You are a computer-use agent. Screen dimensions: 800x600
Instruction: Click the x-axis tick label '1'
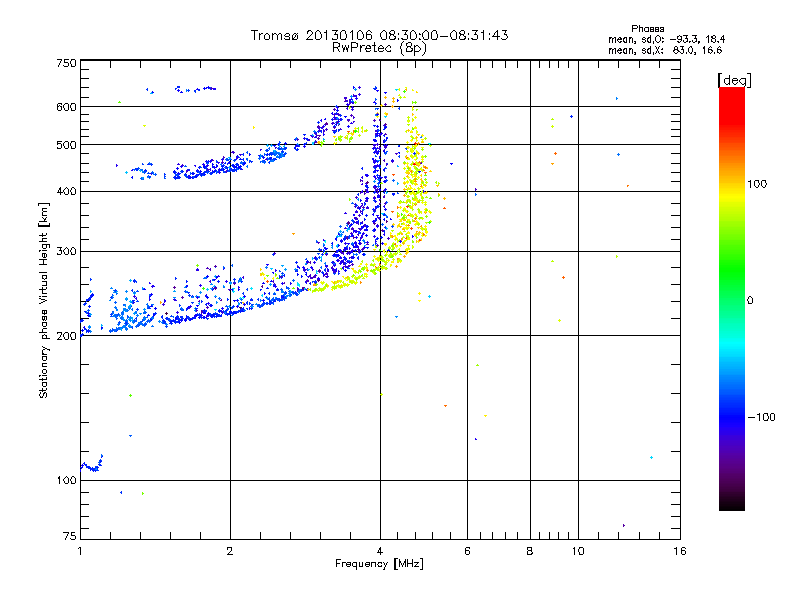[80, 551]
